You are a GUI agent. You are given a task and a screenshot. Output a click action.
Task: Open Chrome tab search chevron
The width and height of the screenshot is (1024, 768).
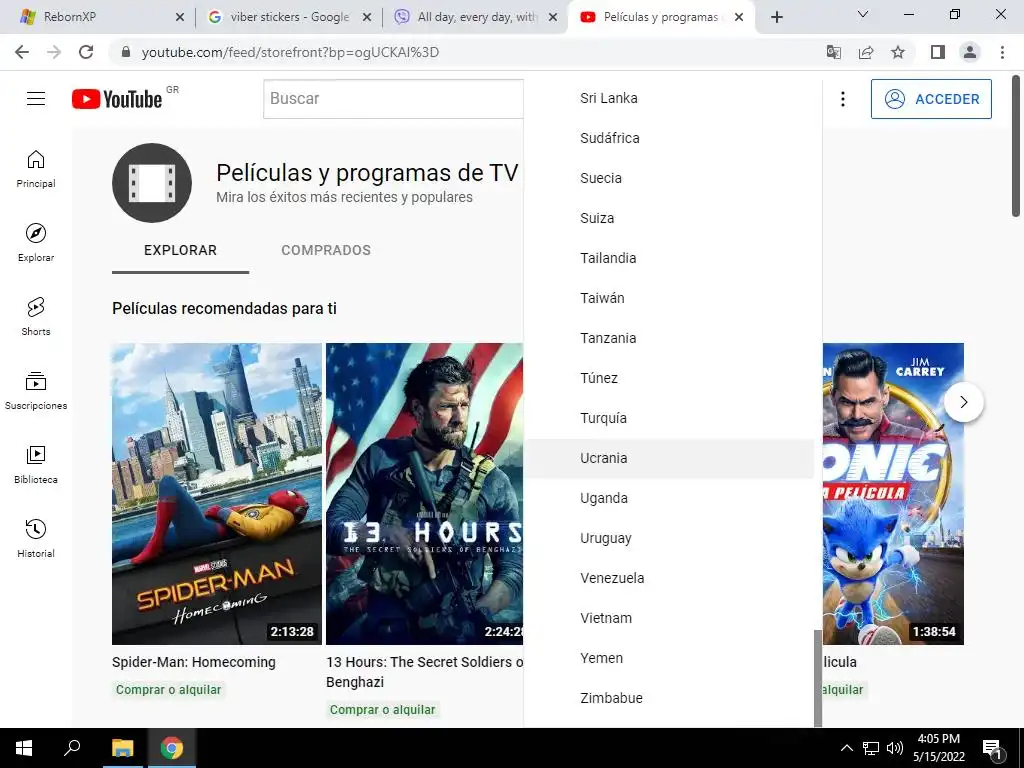coord(863,14)
